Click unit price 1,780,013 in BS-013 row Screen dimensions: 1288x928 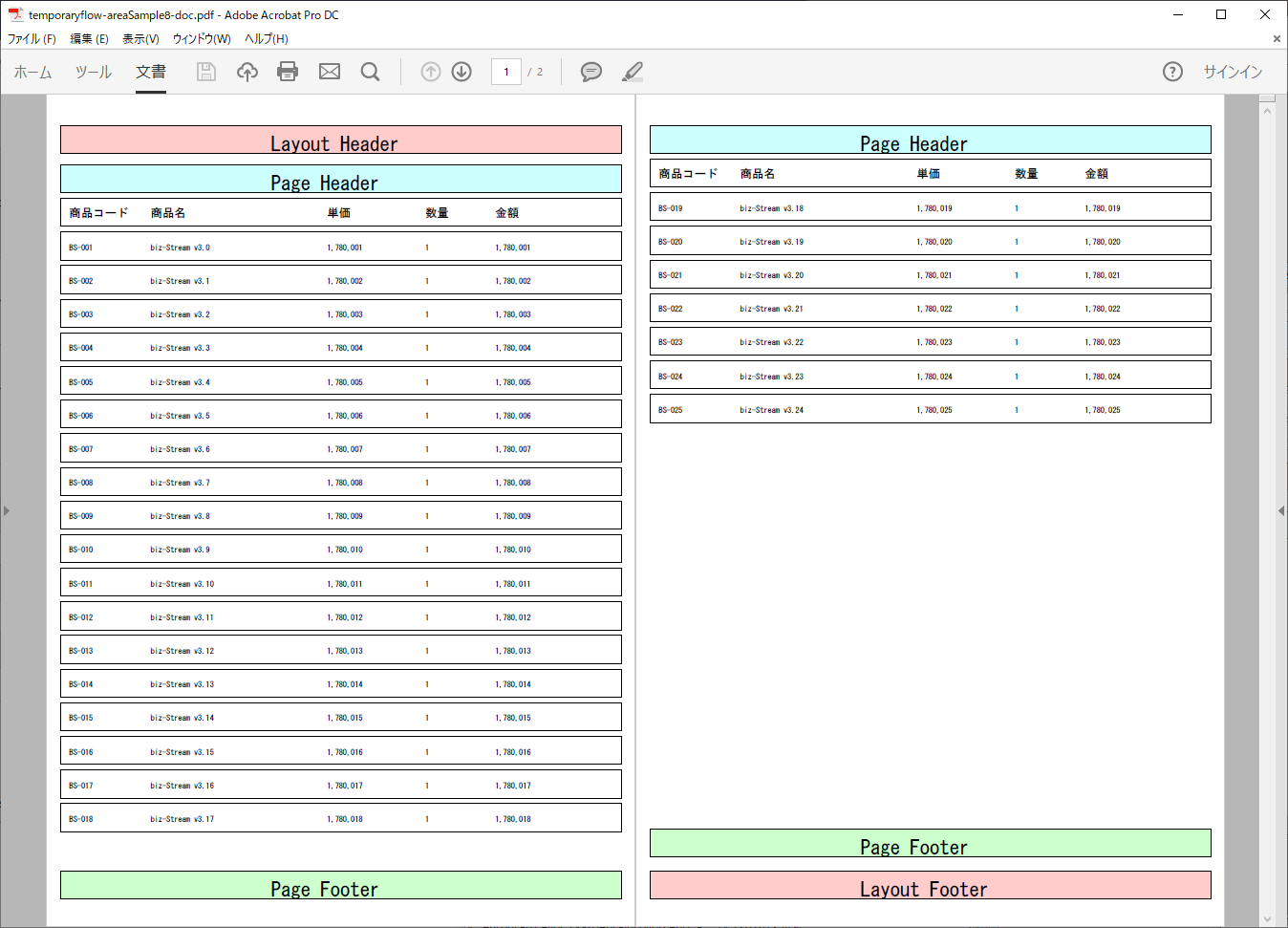345,651
